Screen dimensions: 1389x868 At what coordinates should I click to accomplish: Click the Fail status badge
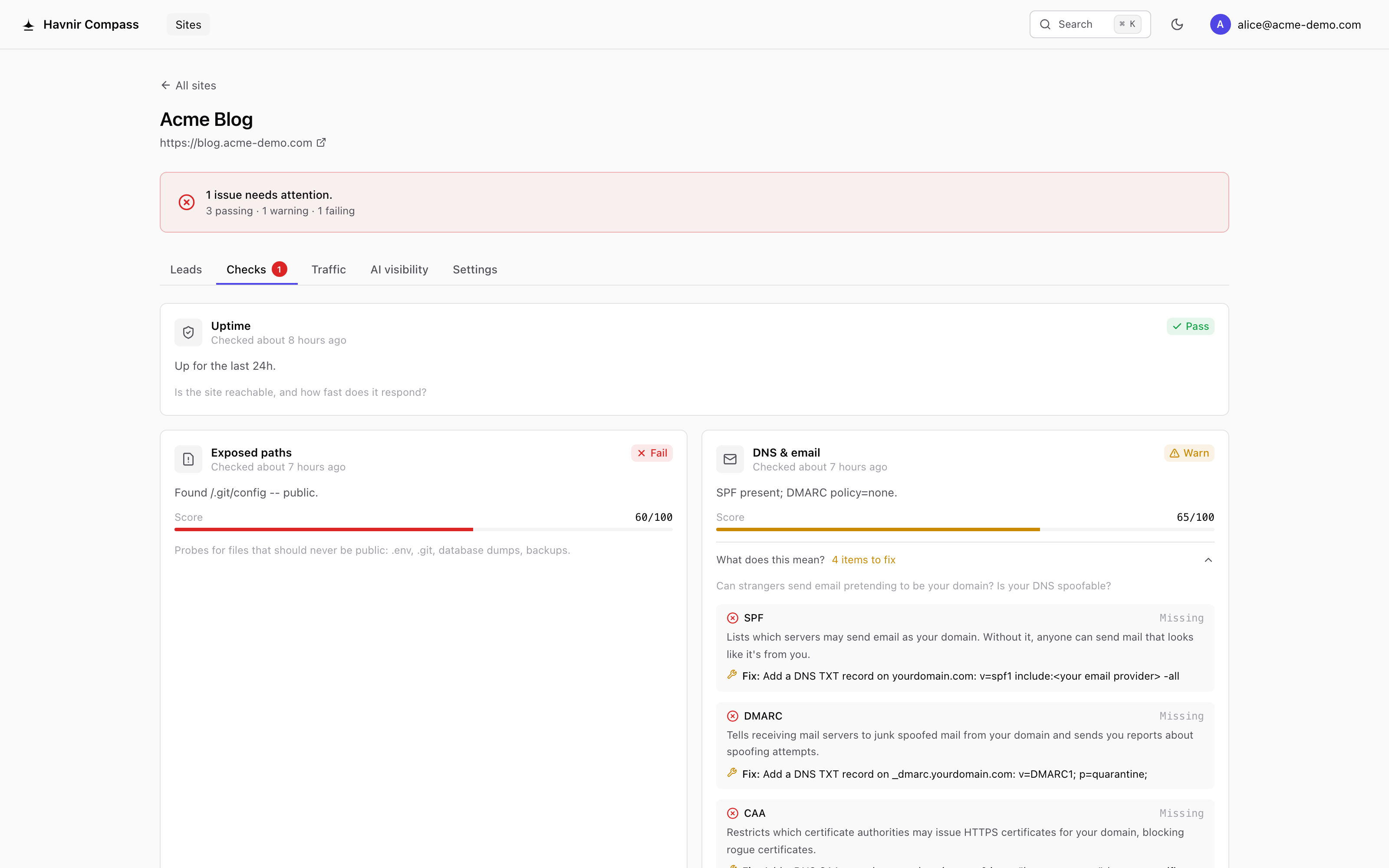(x=652, y=453)
